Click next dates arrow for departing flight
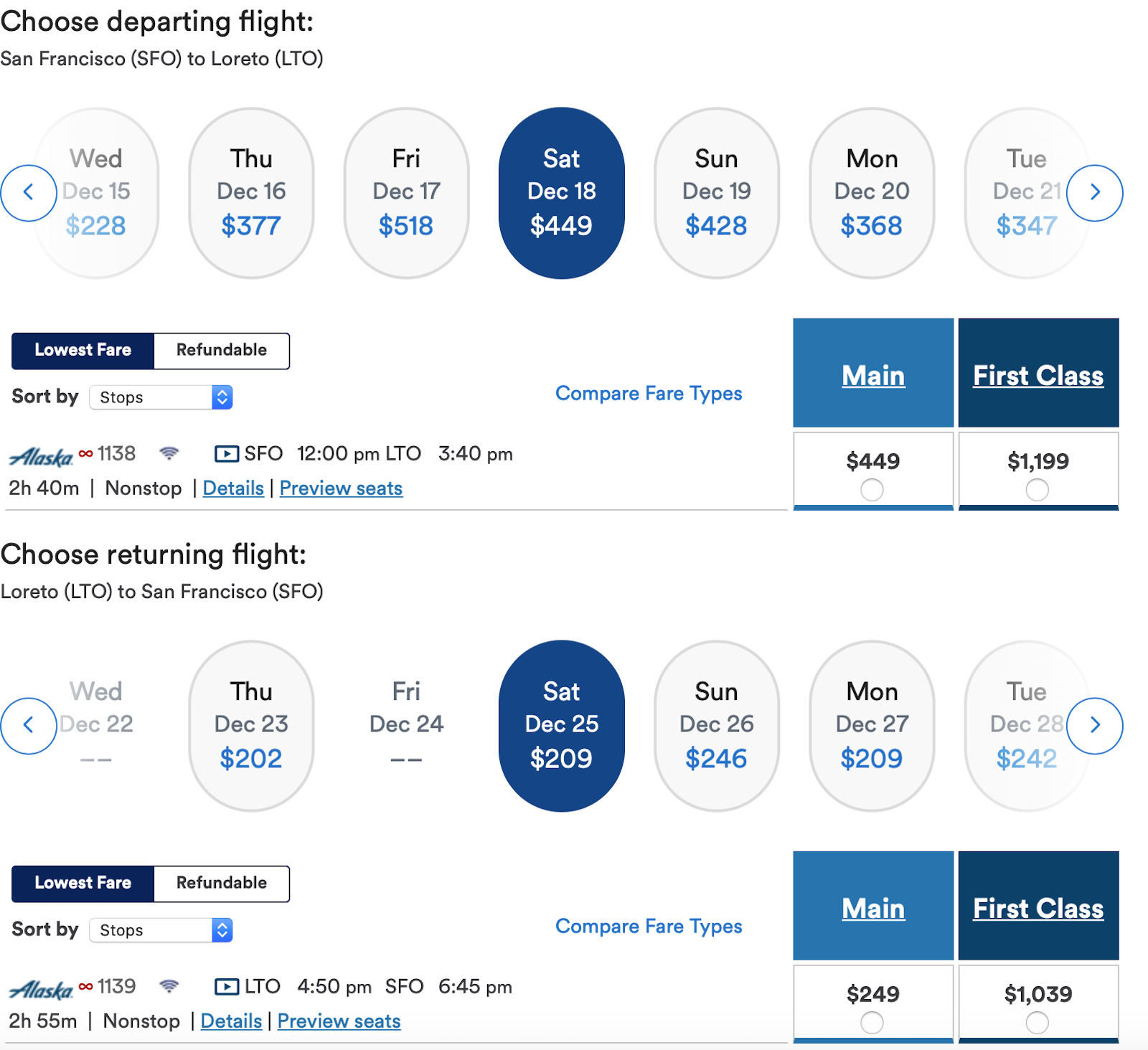1148x1050 pixels. point(1095,193)
